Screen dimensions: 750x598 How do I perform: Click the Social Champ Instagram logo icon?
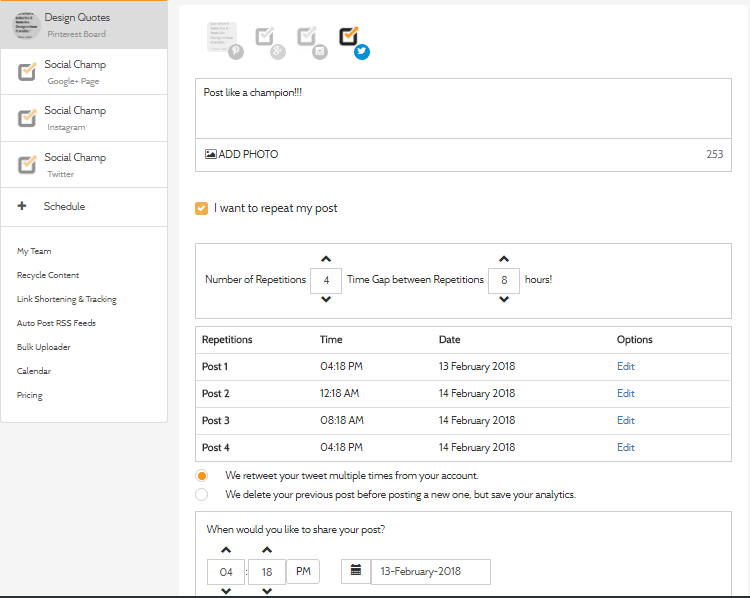click(27, 118)
